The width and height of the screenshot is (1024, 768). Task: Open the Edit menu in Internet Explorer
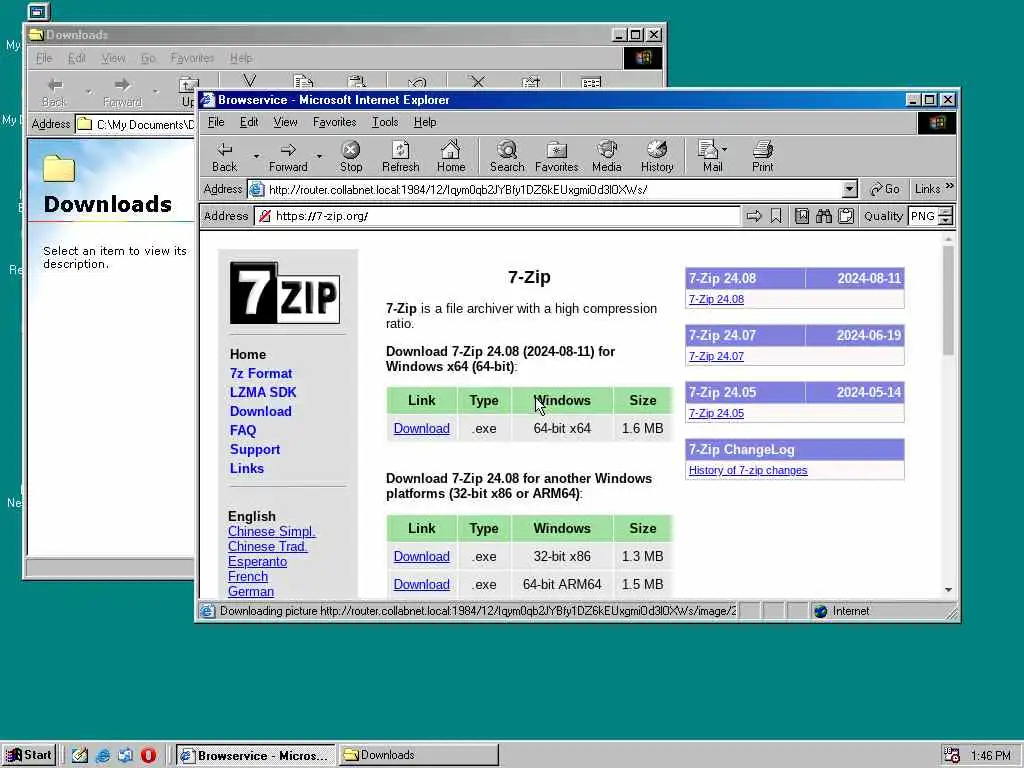tap(249, 122)
